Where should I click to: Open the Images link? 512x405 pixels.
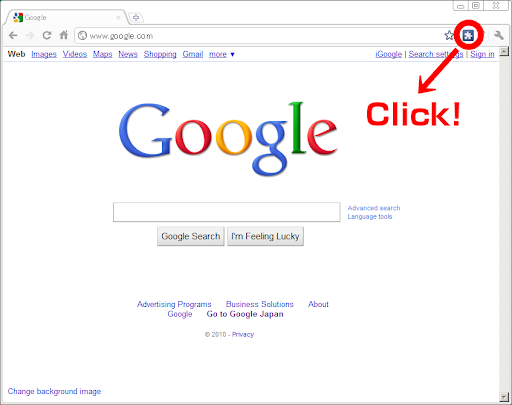click(x=44, y=54)
